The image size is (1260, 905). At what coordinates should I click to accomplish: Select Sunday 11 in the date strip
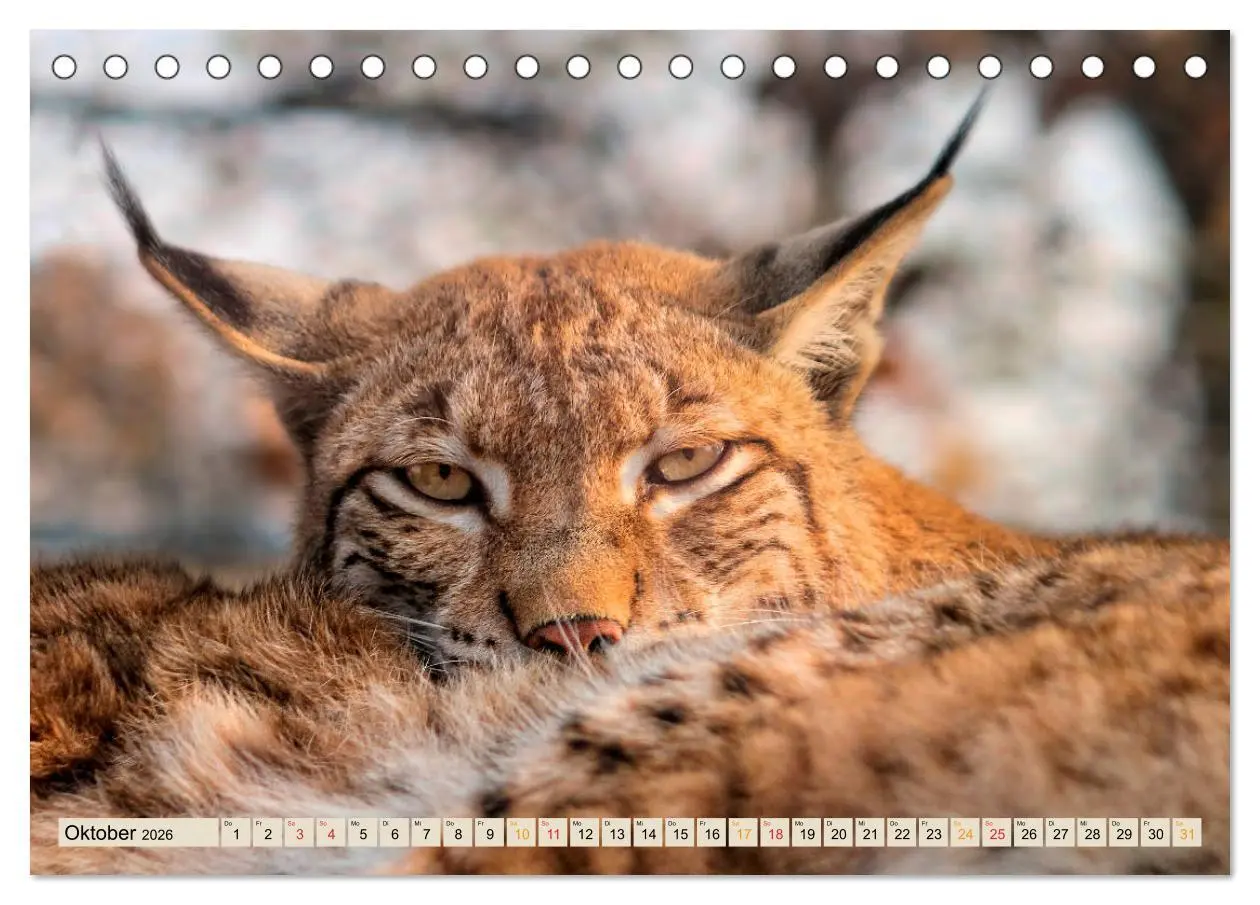(553, 832)
